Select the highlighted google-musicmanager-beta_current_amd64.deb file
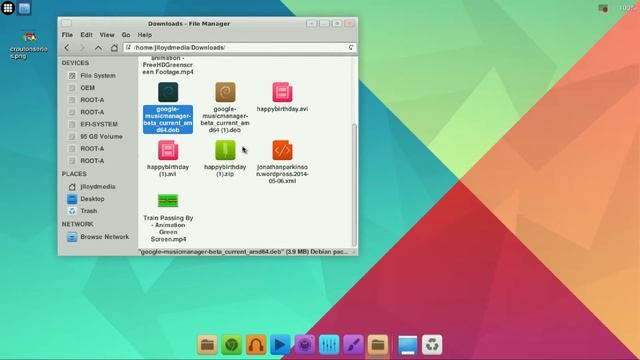This screenshot has width=640, height=360. coord(168,108)
